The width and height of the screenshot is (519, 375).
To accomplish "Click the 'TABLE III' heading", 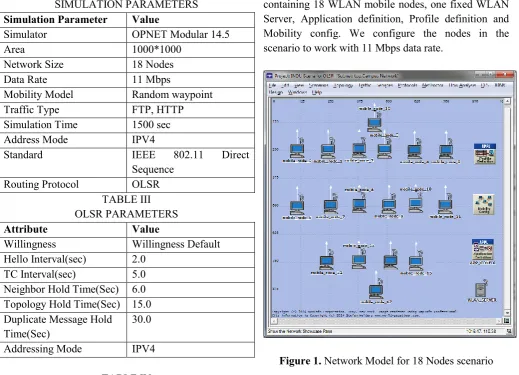I will [x=126, y=199].
